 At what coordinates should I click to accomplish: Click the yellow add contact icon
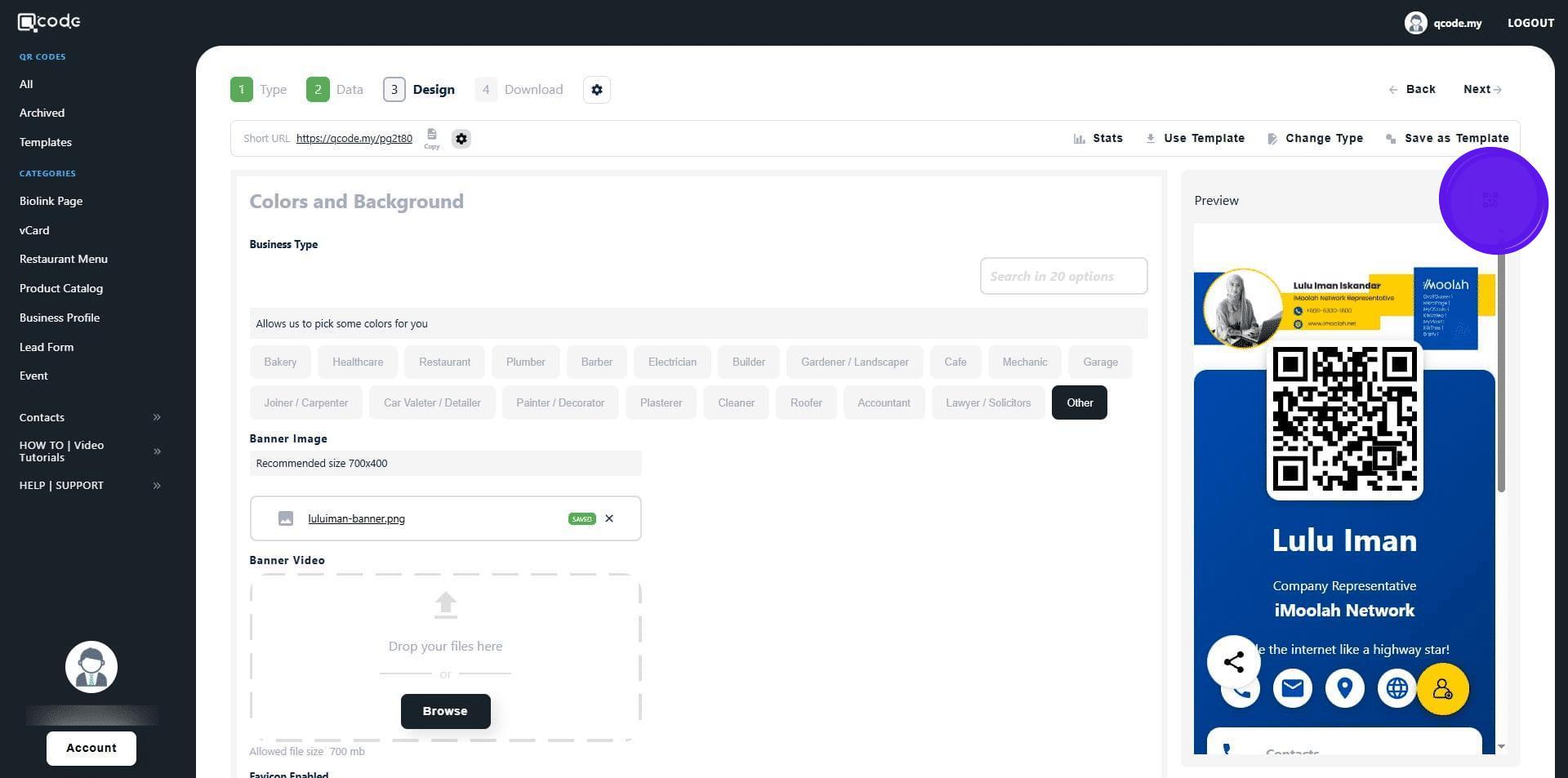tap(1442, 689)
